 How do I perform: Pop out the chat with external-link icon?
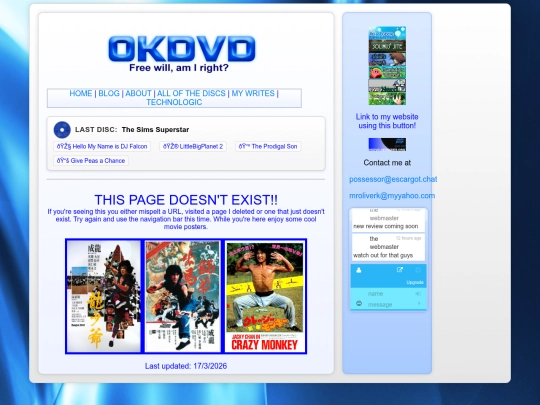point(399,270)
